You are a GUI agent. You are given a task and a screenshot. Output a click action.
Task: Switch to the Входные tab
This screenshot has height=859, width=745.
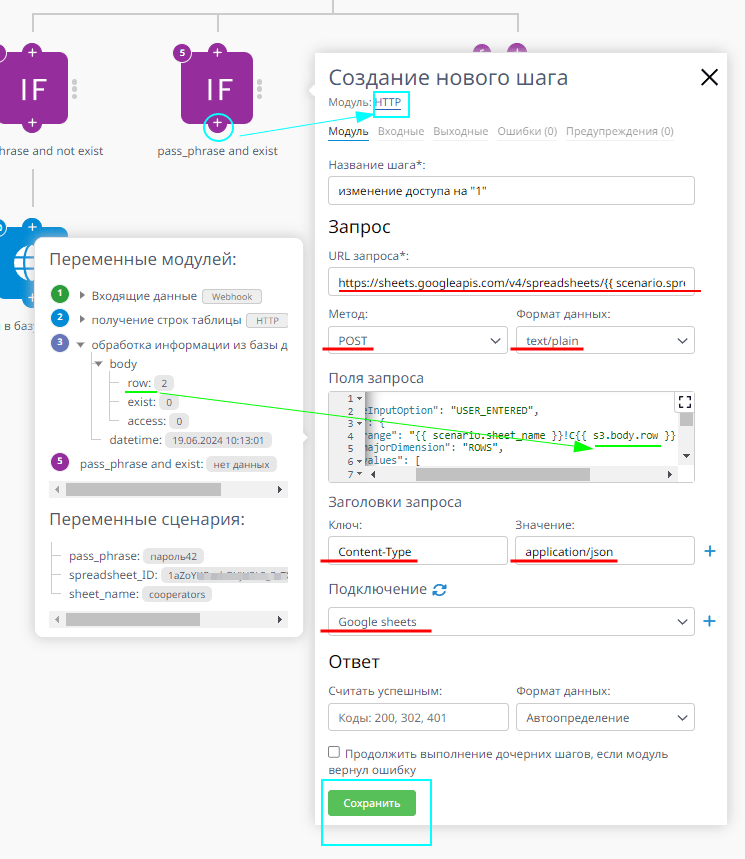point(400,131)
